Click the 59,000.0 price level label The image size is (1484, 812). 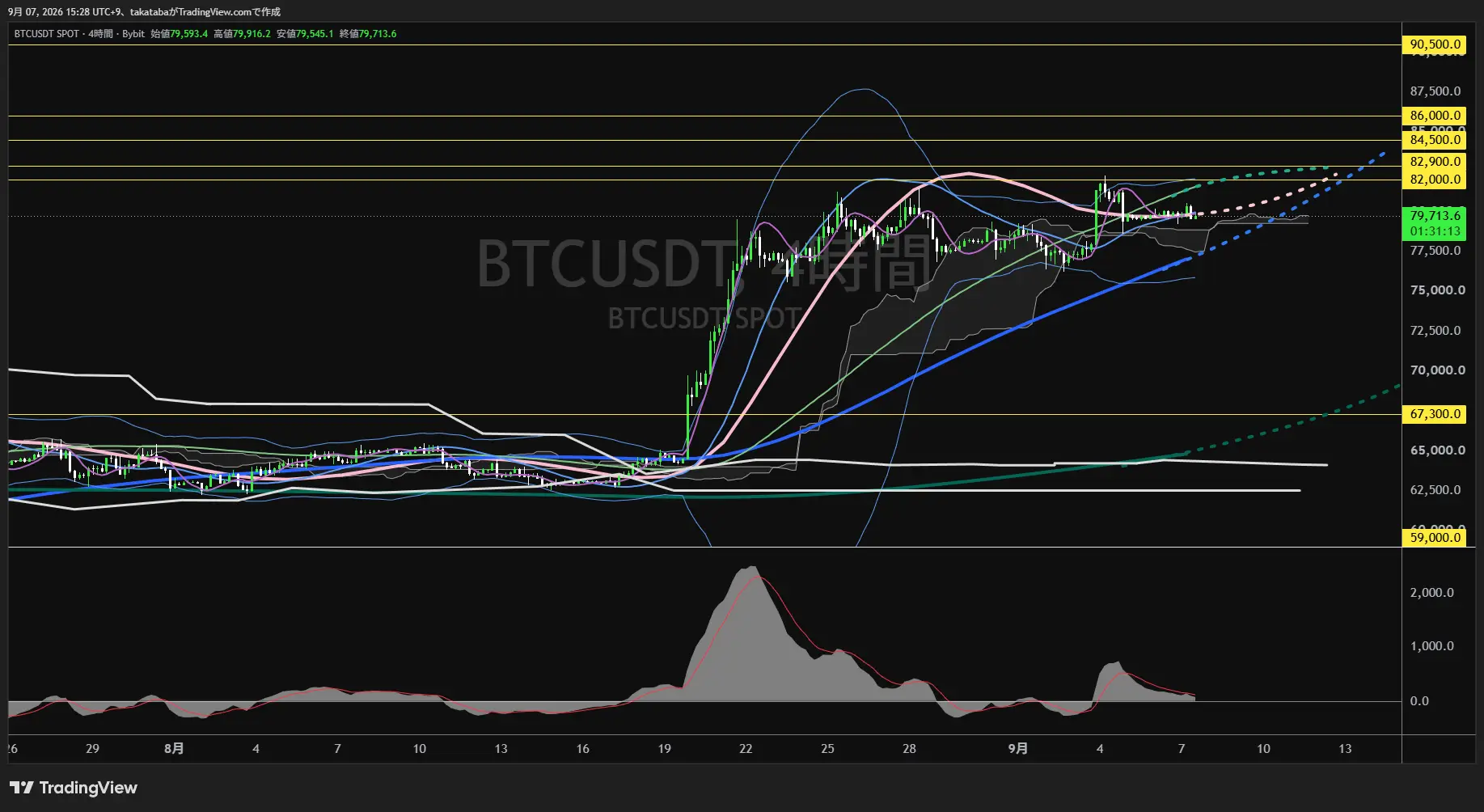(1435, 537)
